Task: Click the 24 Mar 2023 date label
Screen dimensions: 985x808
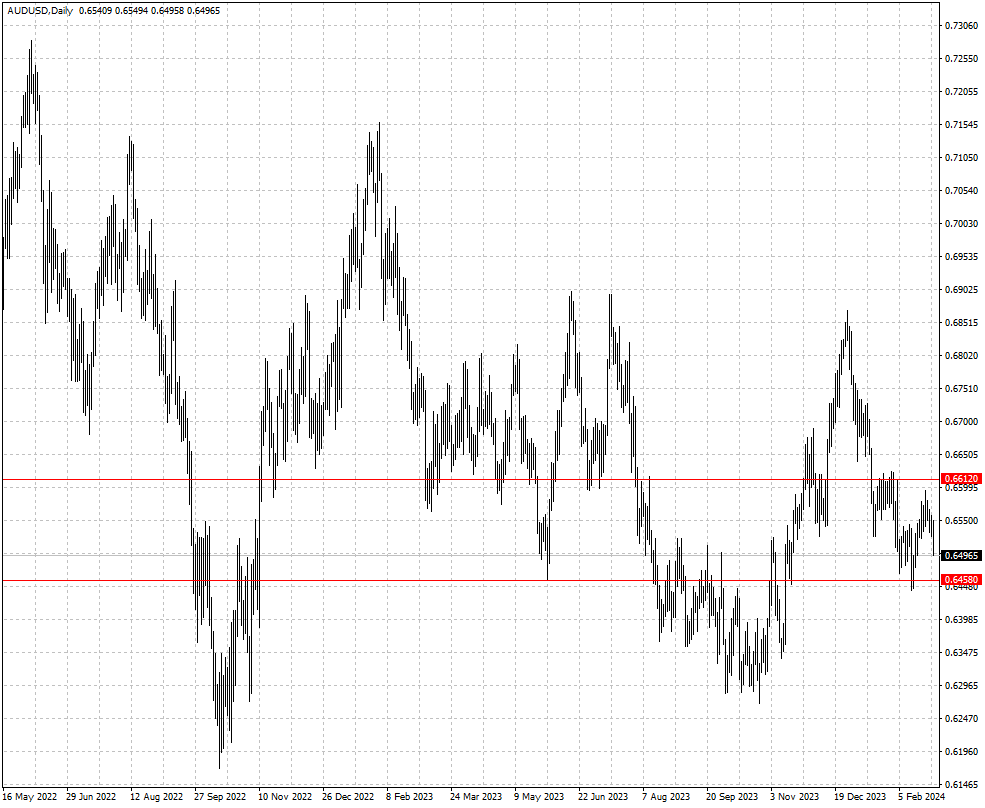Action: 476,797
